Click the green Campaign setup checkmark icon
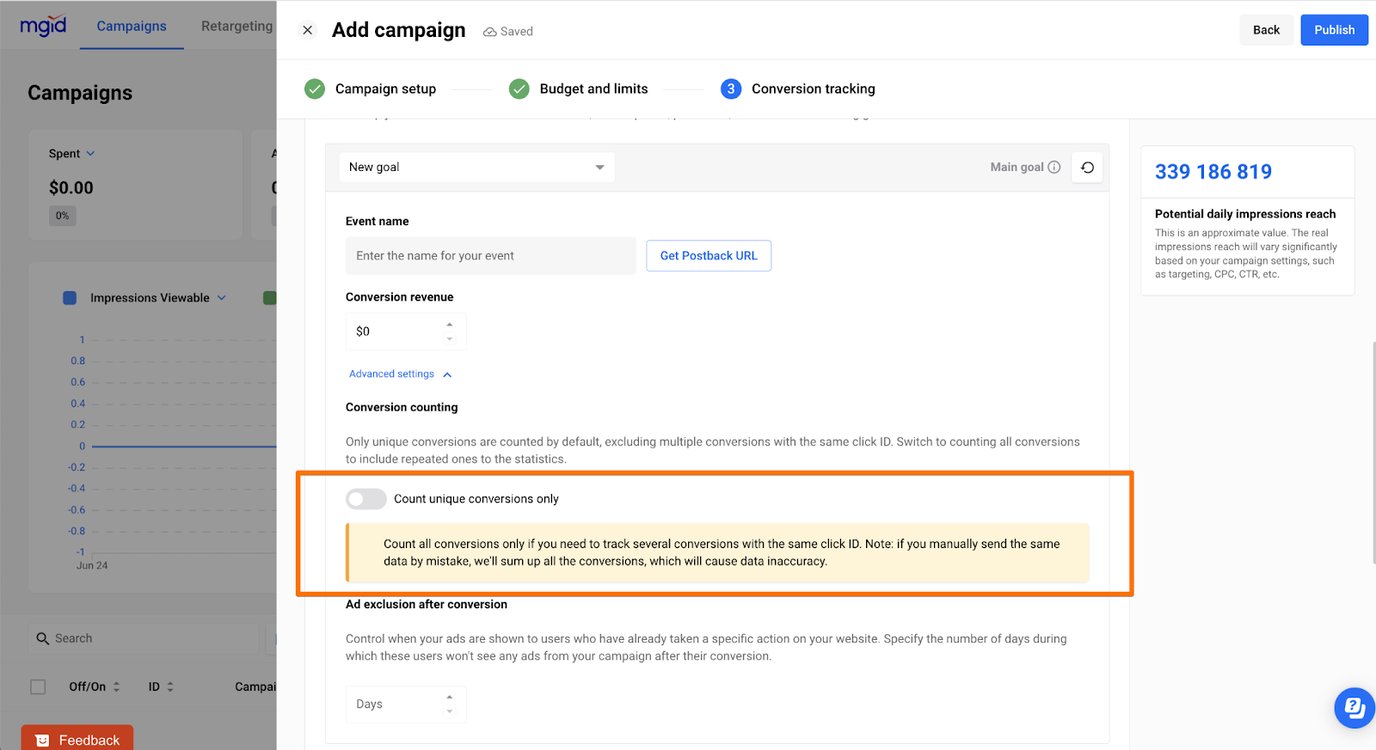This screenshot has width=1376, height=750. [314, 88]
